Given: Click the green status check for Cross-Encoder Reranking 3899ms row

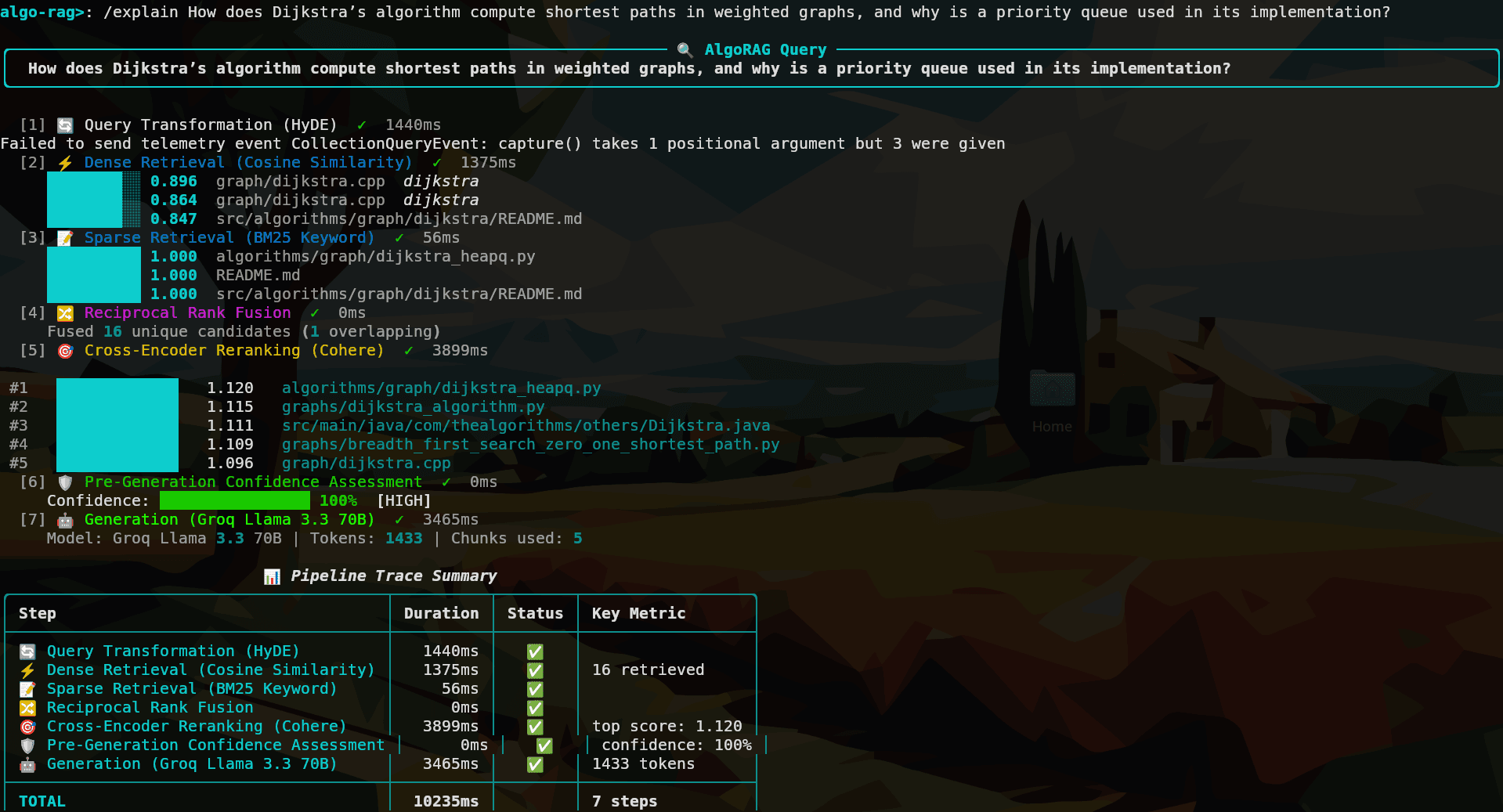Looking at the screenshot, I should tap(535, 727).
